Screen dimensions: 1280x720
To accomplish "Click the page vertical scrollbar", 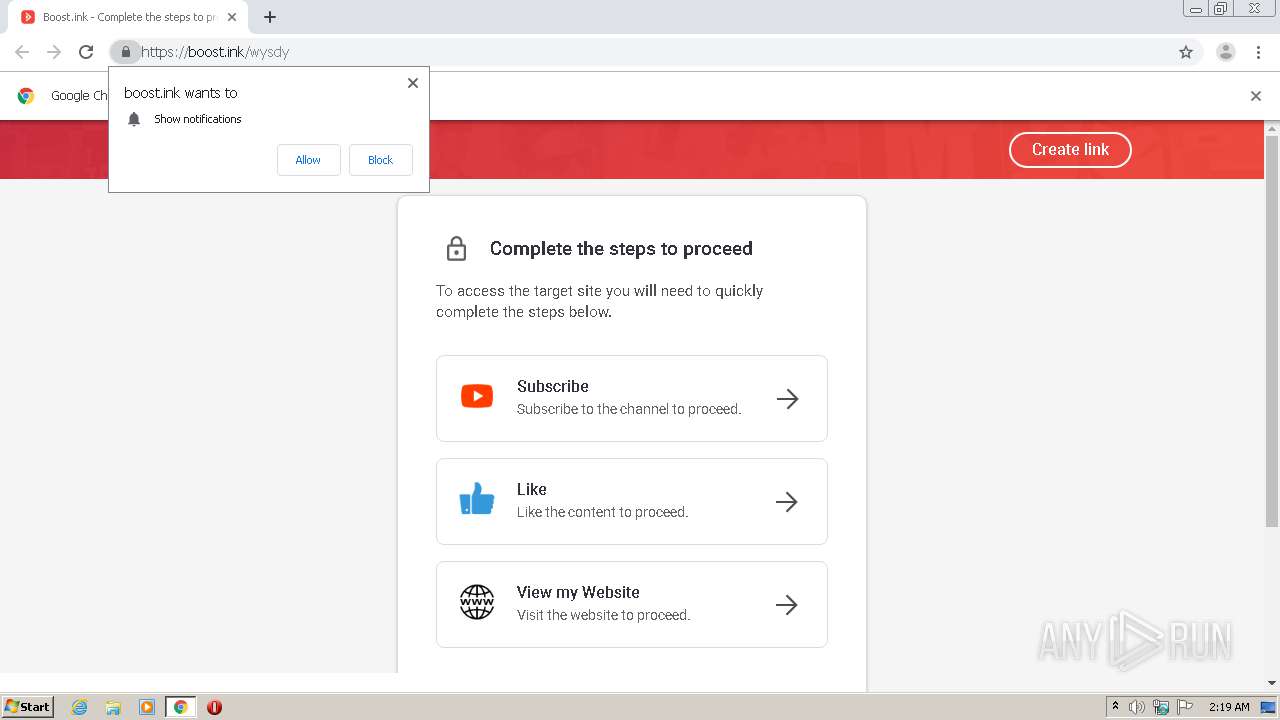I will 1272,330.
